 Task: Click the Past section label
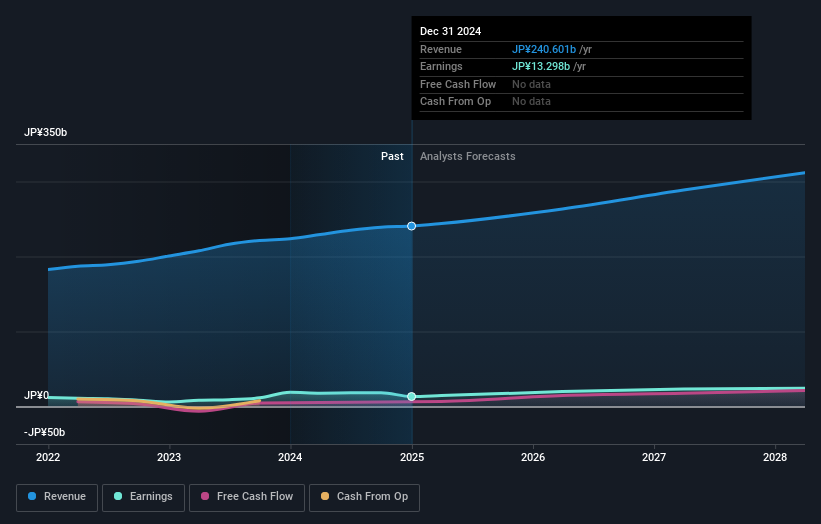pos(392,156)
